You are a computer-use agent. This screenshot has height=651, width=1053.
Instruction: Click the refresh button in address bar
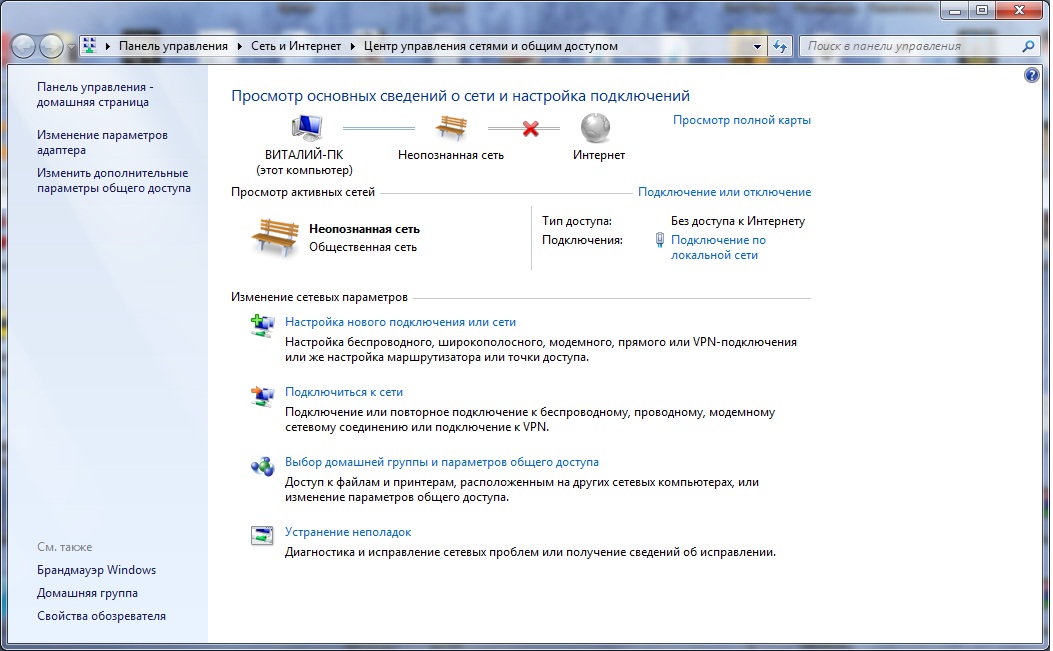click(780, 46)
